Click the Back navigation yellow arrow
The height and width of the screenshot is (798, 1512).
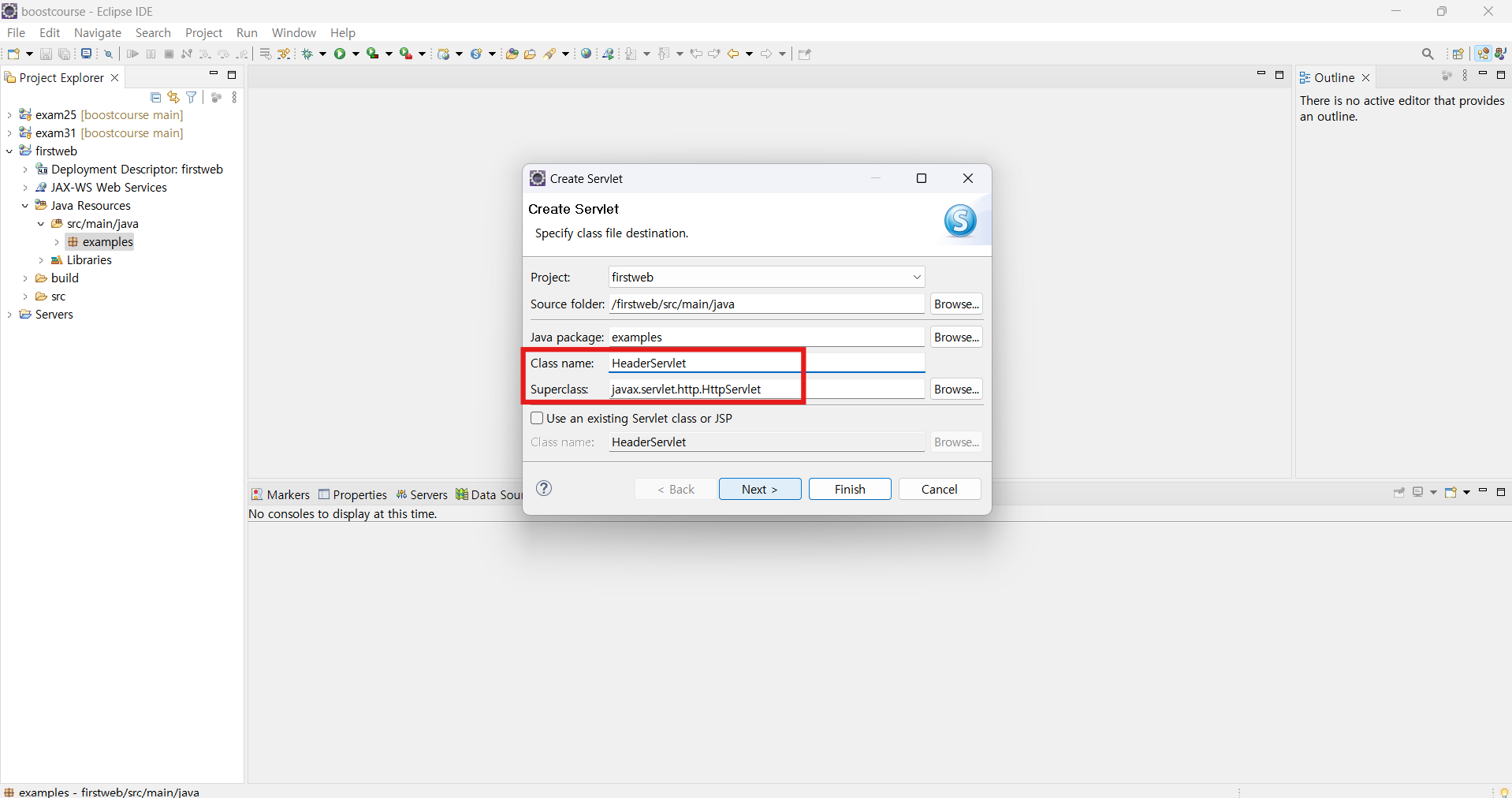pyautogui.click(x=733, y=54)
